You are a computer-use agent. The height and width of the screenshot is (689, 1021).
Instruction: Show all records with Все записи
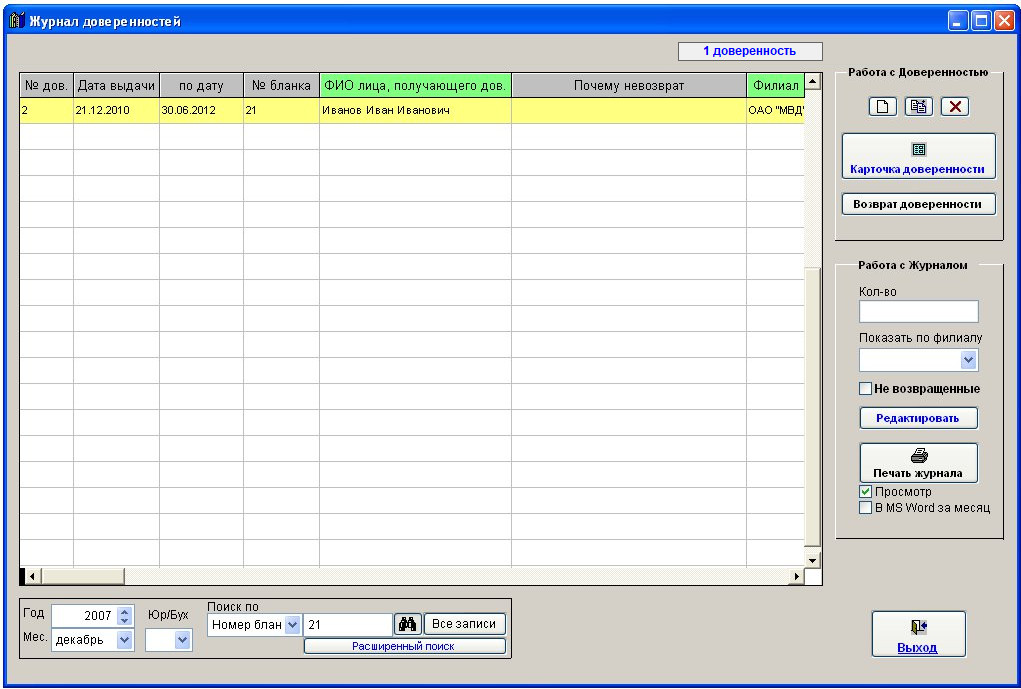[464, 624]
